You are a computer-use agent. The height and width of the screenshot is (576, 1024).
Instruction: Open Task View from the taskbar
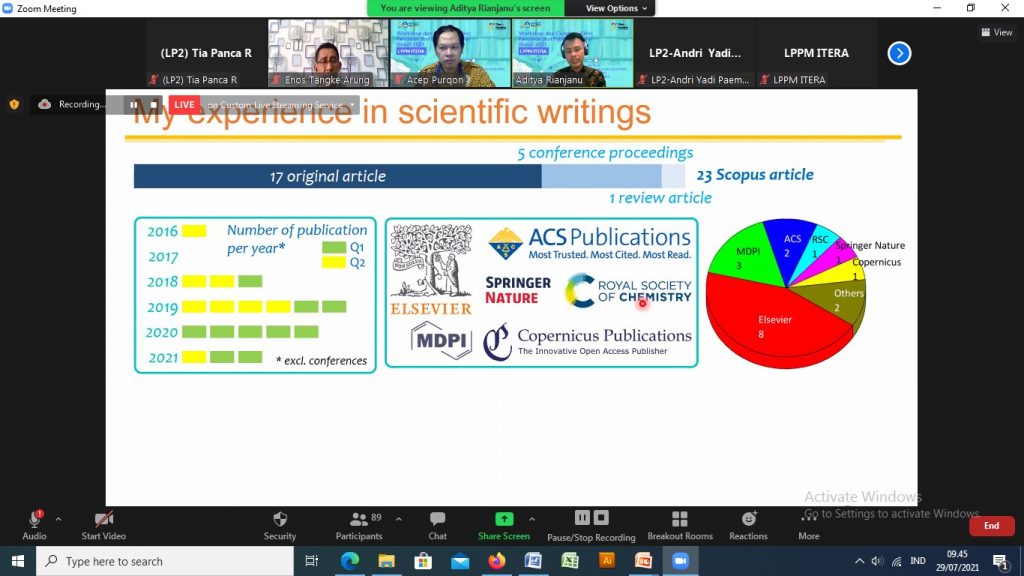click(312, 561)
